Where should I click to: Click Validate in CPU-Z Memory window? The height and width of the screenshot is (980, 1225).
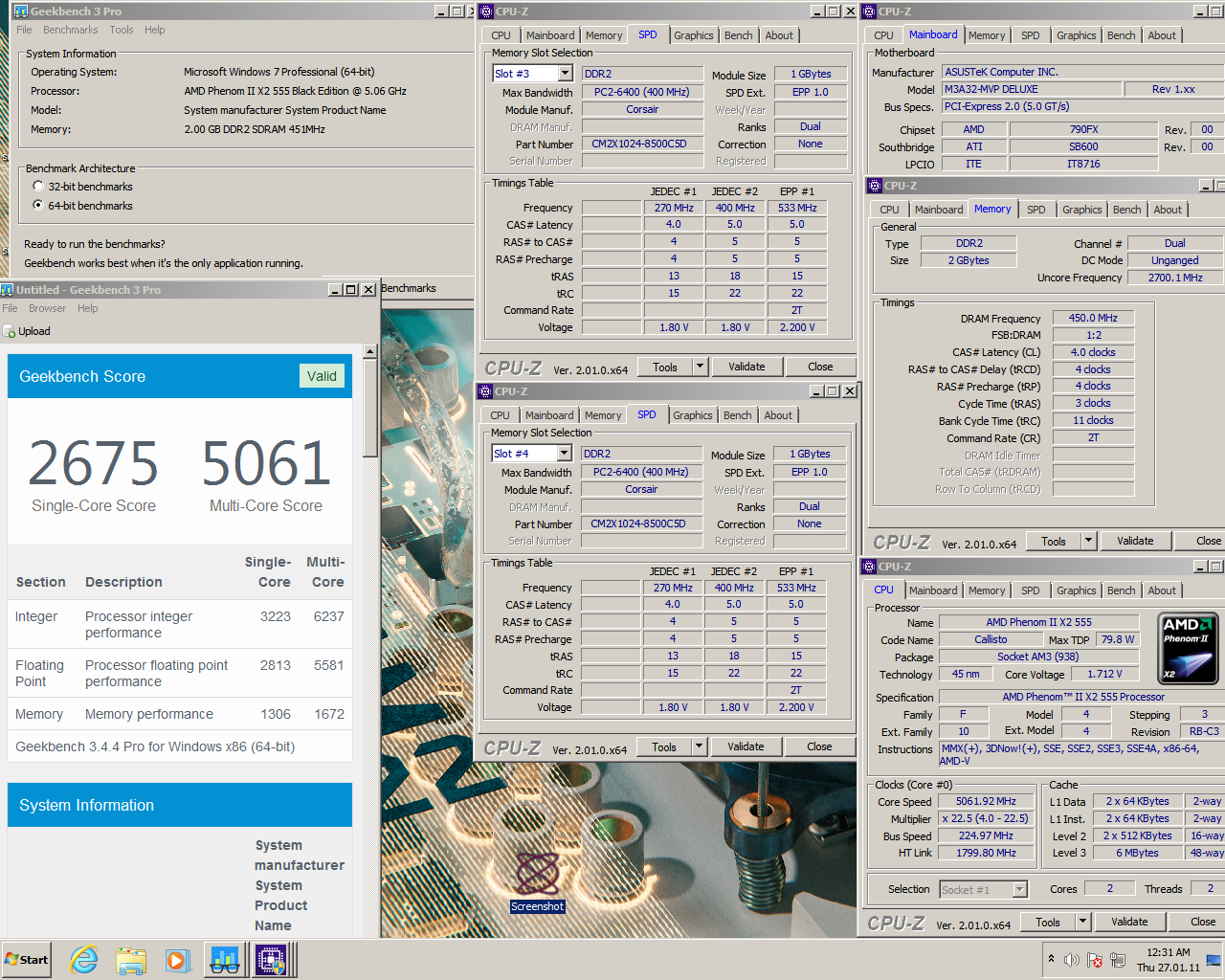[x=1135, y=541]
